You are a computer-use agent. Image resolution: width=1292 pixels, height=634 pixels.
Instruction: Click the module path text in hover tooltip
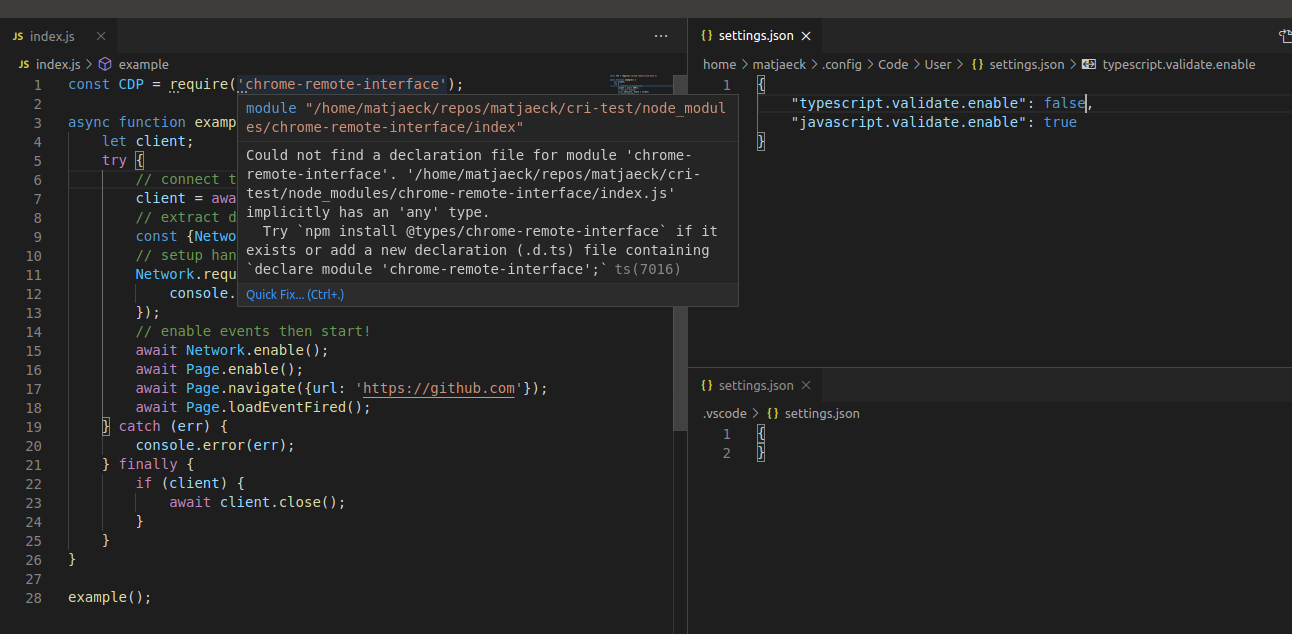(x=486, y=118)
